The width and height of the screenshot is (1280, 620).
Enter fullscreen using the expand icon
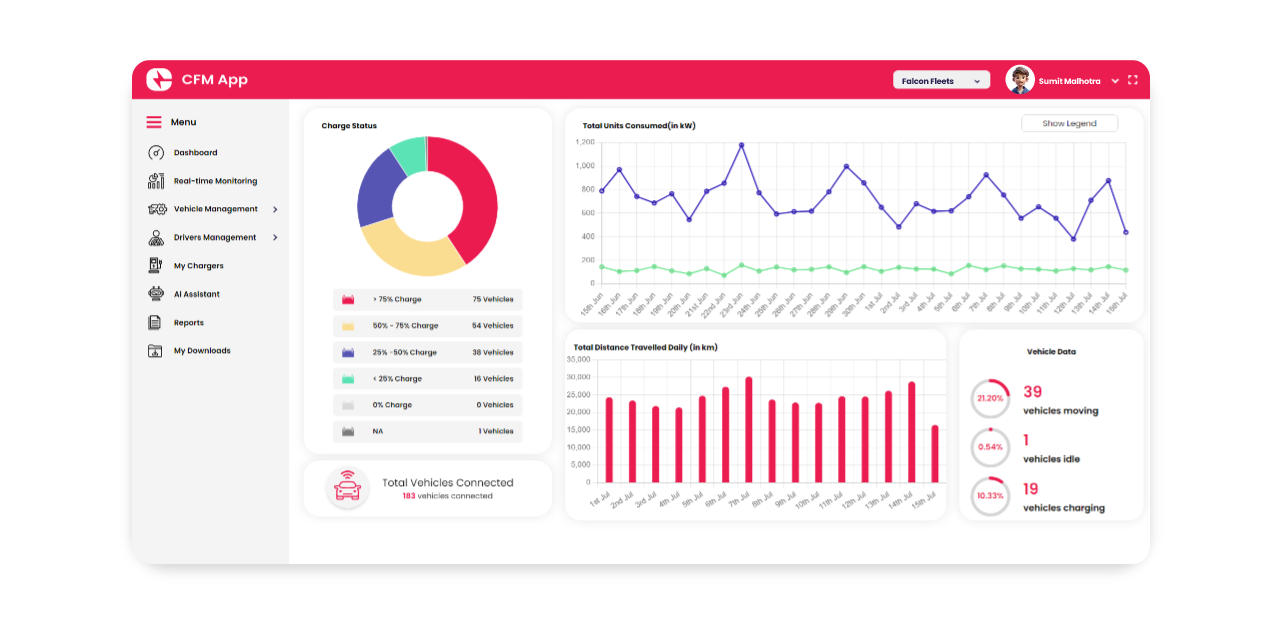(1133, 80)
